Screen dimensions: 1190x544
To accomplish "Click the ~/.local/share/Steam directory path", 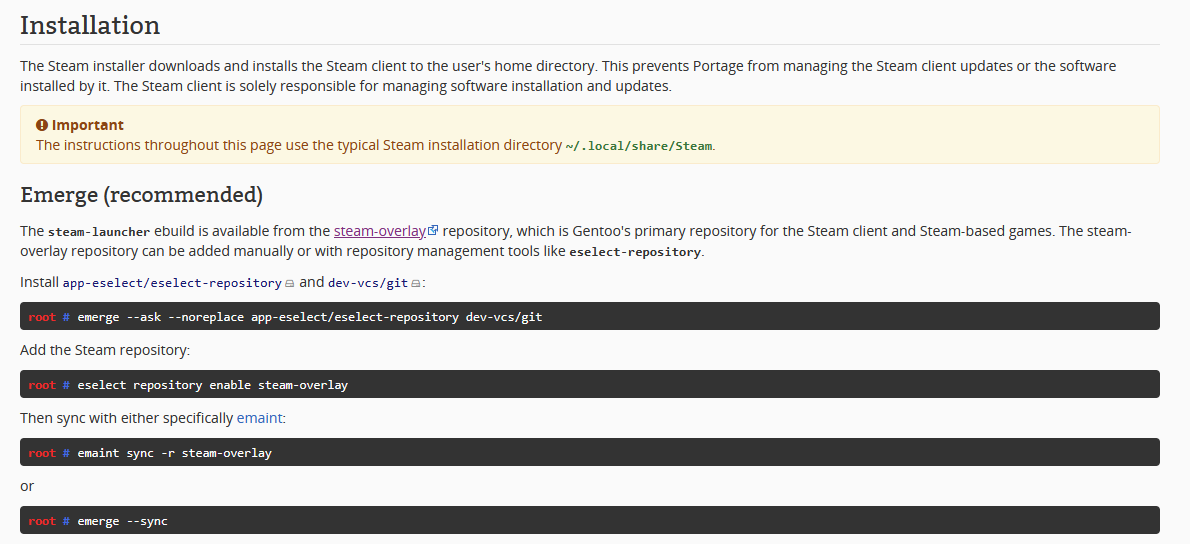I will [x=639, y=146].
